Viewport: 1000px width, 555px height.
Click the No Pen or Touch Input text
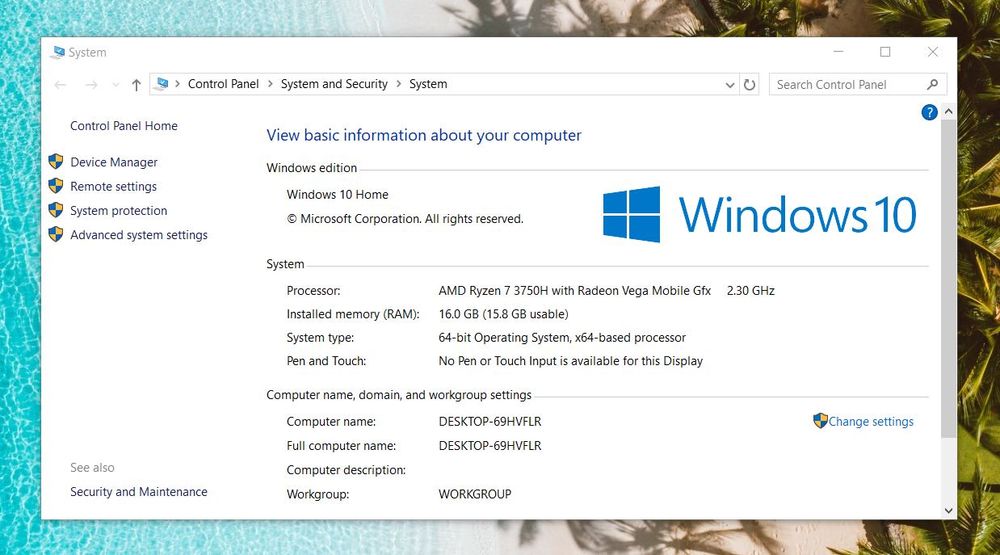tap(570, 361)
